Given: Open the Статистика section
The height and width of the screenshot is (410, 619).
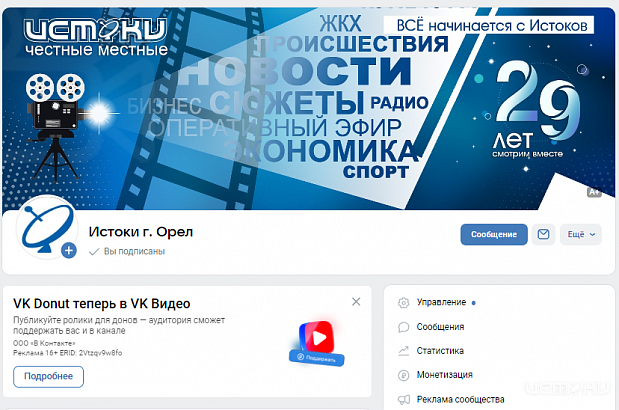Looking at the screenshot, I should [x=440, y=351].
